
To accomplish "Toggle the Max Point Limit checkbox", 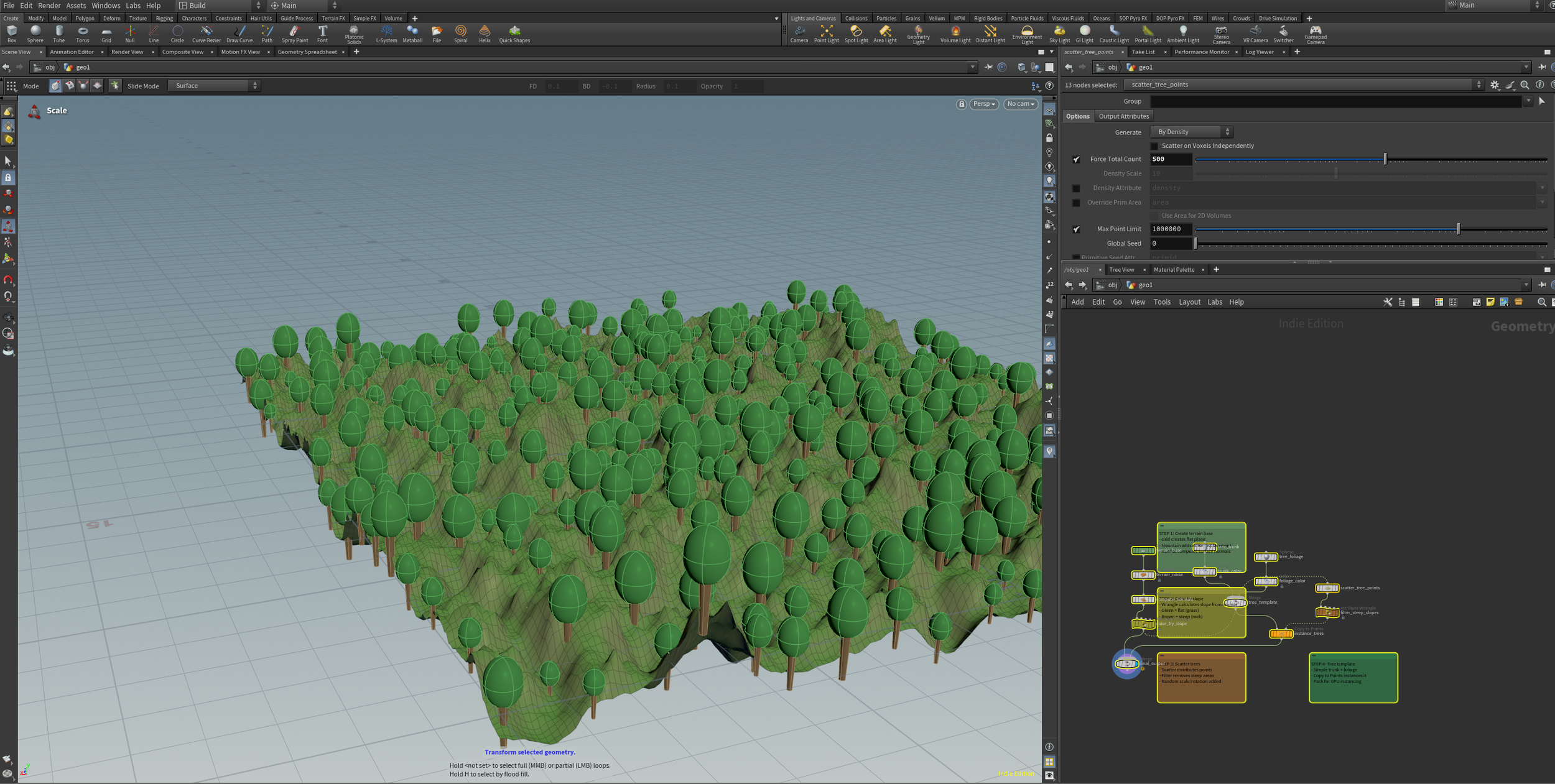I will pos(1076,229).
